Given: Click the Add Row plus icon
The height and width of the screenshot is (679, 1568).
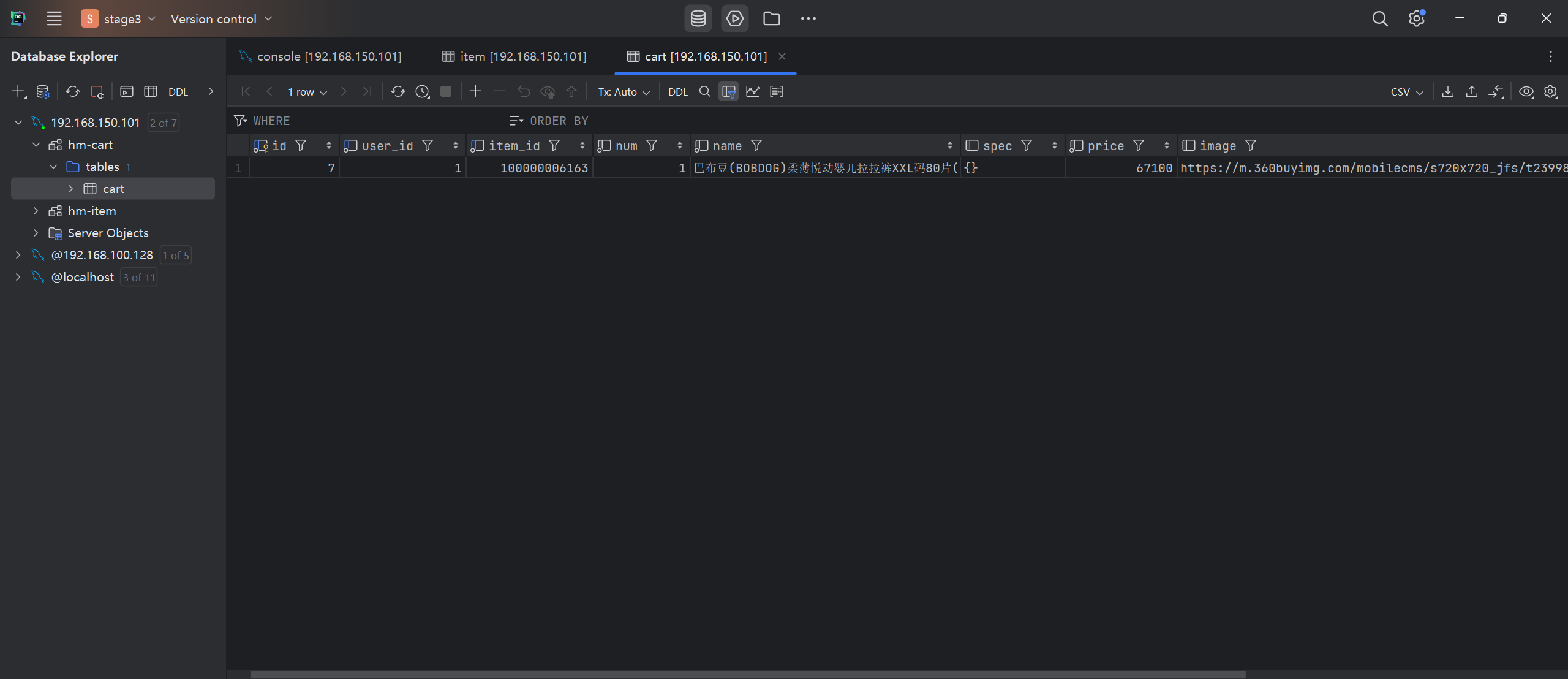Looking at the screenshot, I should coord(475,91).
